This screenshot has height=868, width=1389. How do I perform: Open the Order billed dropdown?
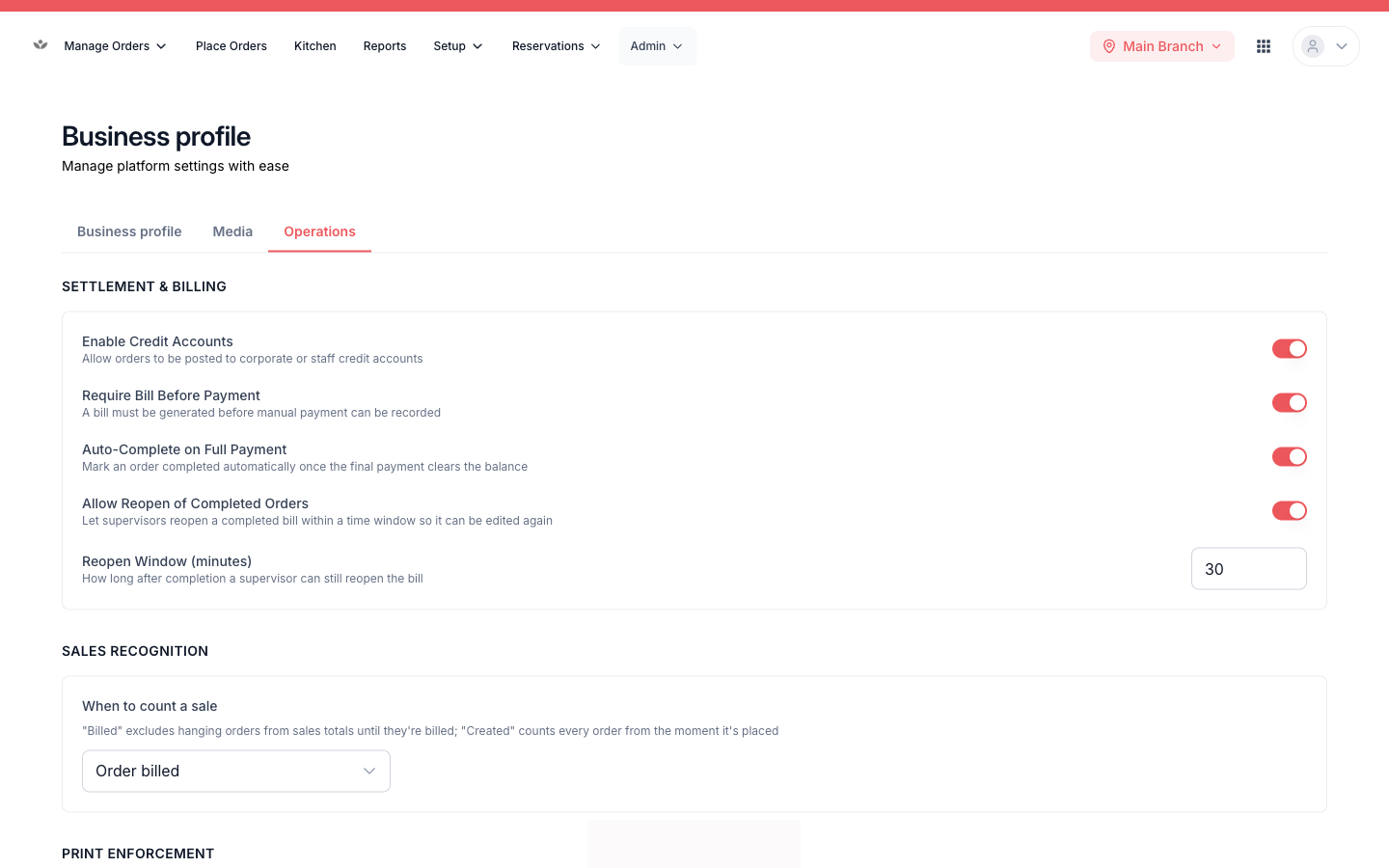(x=236, y=772)
